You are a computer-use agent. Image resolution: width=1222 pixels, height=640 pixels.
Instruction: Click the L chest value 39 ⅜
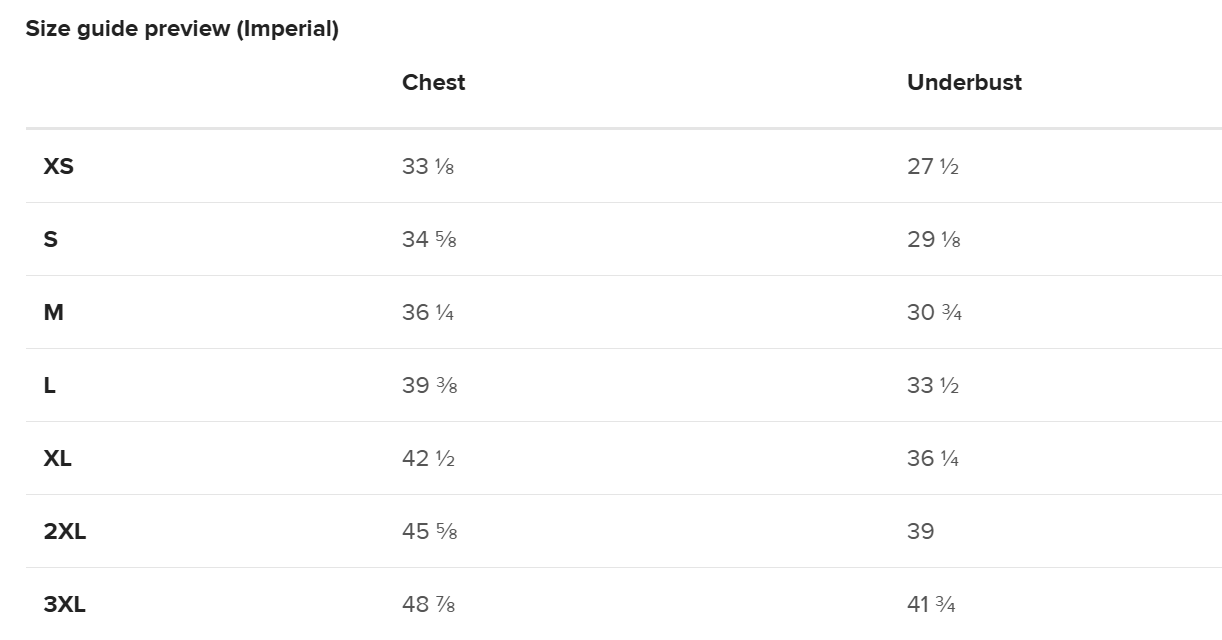coord(429,385)
